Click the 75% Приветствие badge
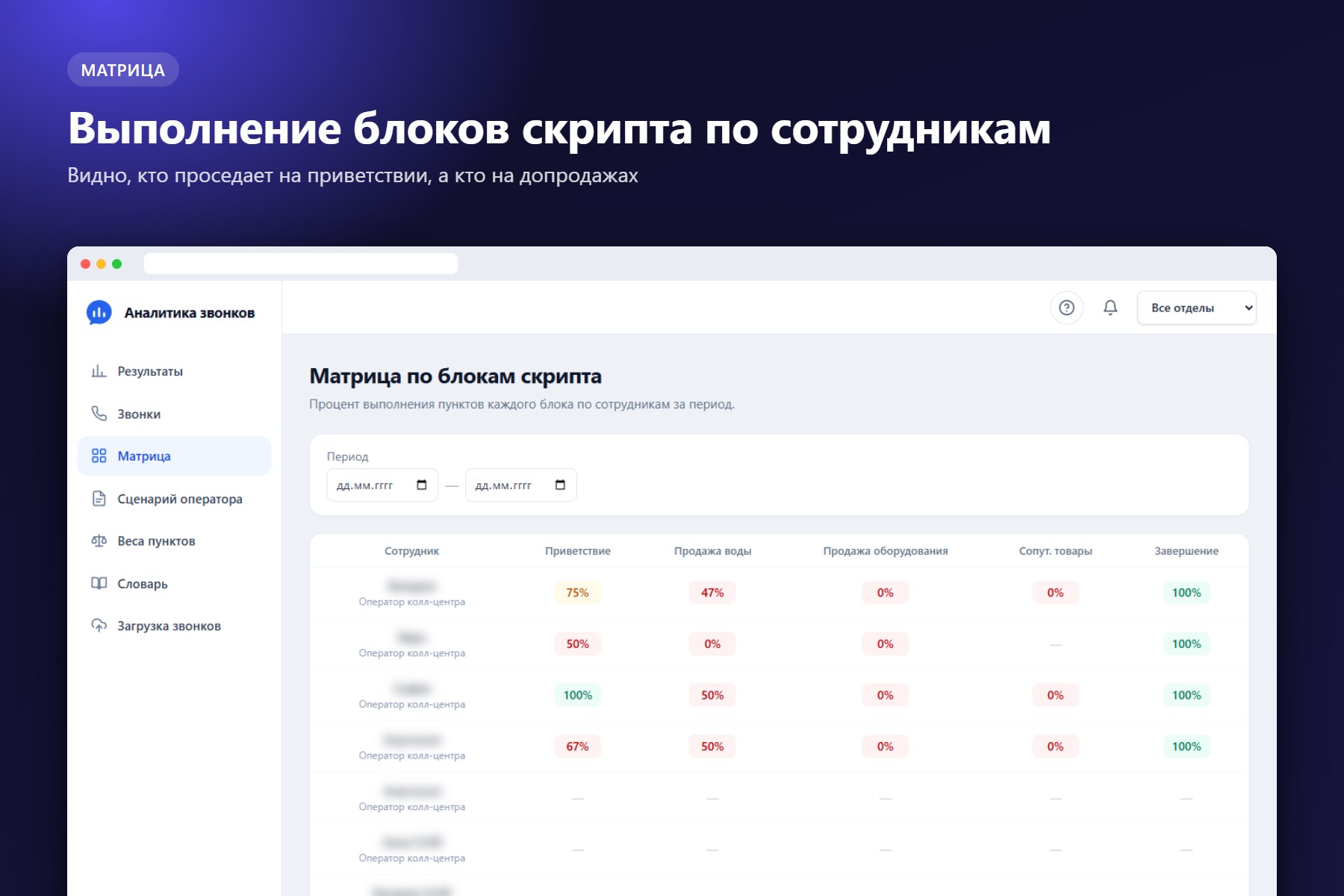 578,593
